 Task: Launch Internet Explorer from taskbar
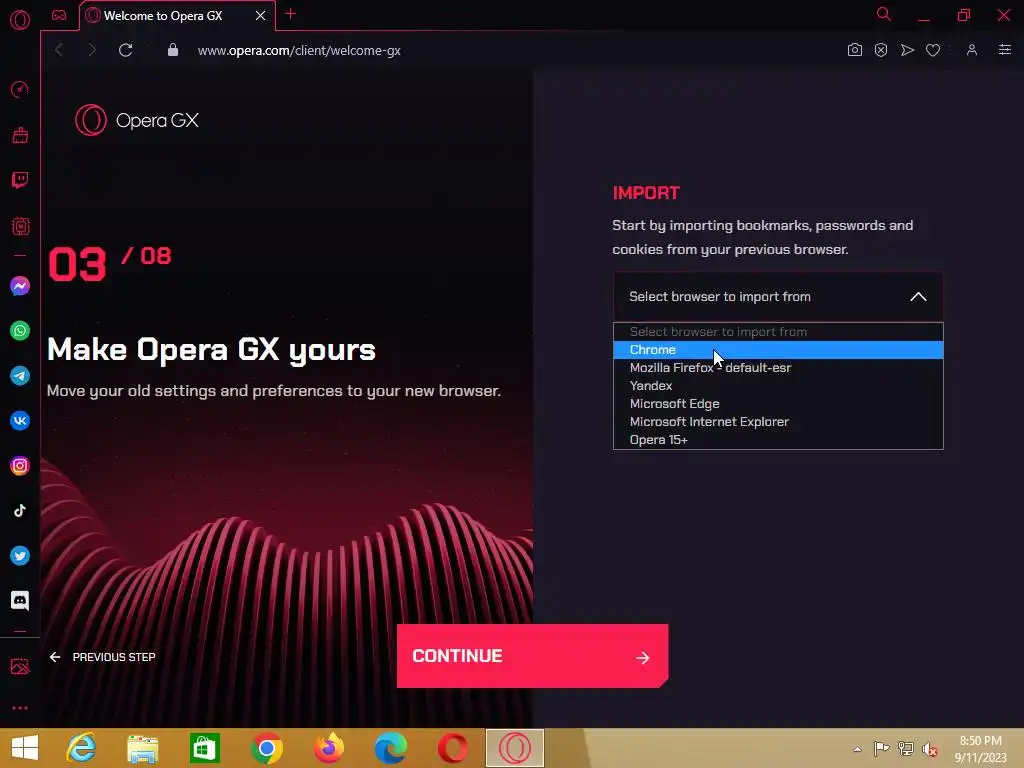tap(81, 748)
